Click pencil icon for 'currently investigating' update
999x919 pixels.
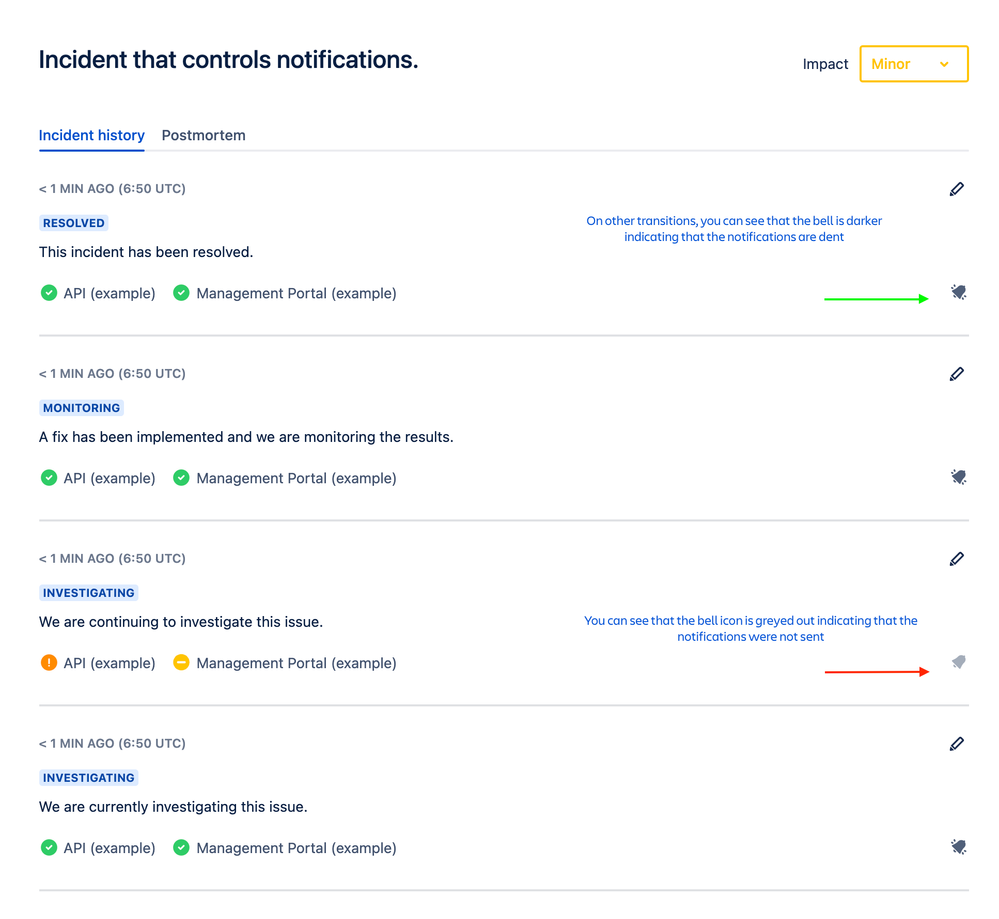pyautogui.click(x=957, y=744)
